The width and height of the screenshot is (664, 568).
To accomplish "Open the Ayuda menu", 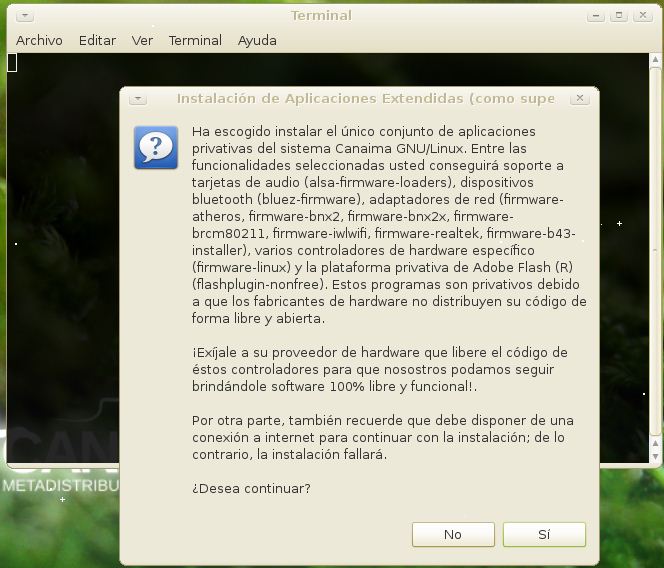I will (257, 40).
